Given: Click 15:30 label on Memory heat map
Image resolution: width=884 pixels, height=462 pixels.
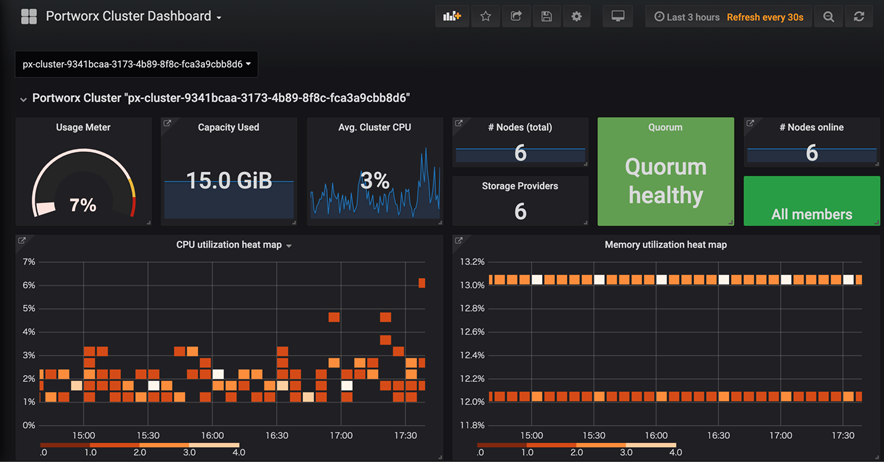Looking at the screenshot, I should (x=594, y=435).
